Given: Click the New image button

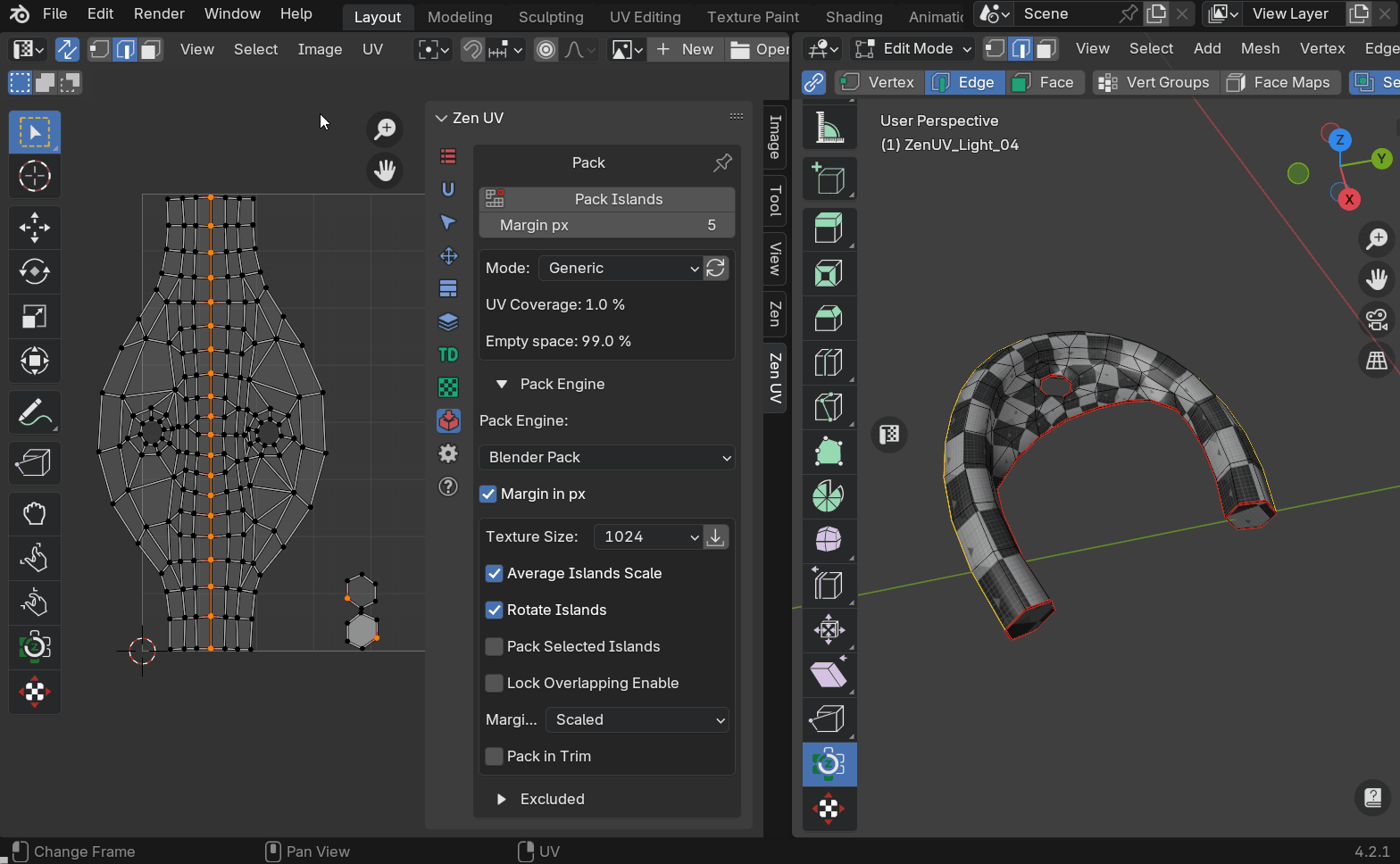Looking at the screenshot, I should (x=685, y=49).
